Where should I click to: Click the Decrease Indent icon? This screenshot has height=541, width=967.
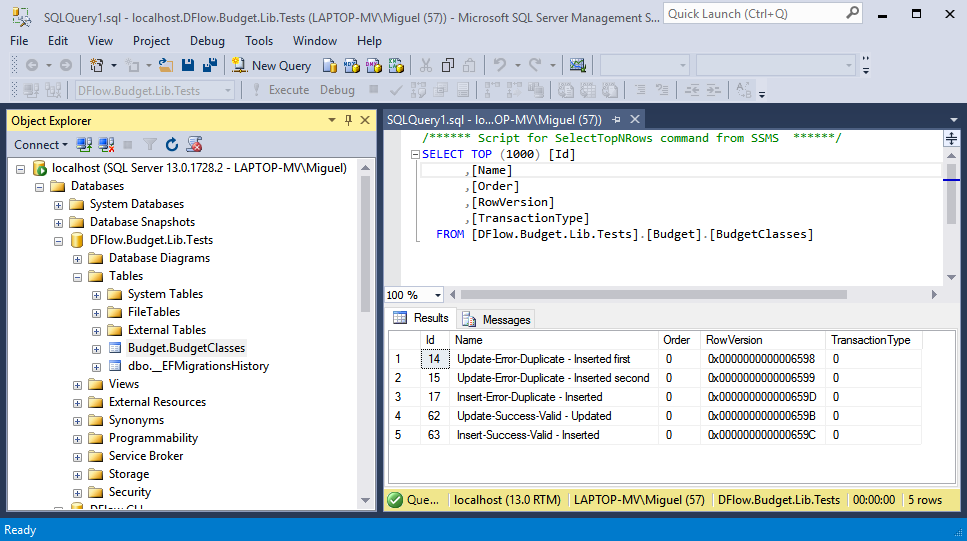(692, 91)
